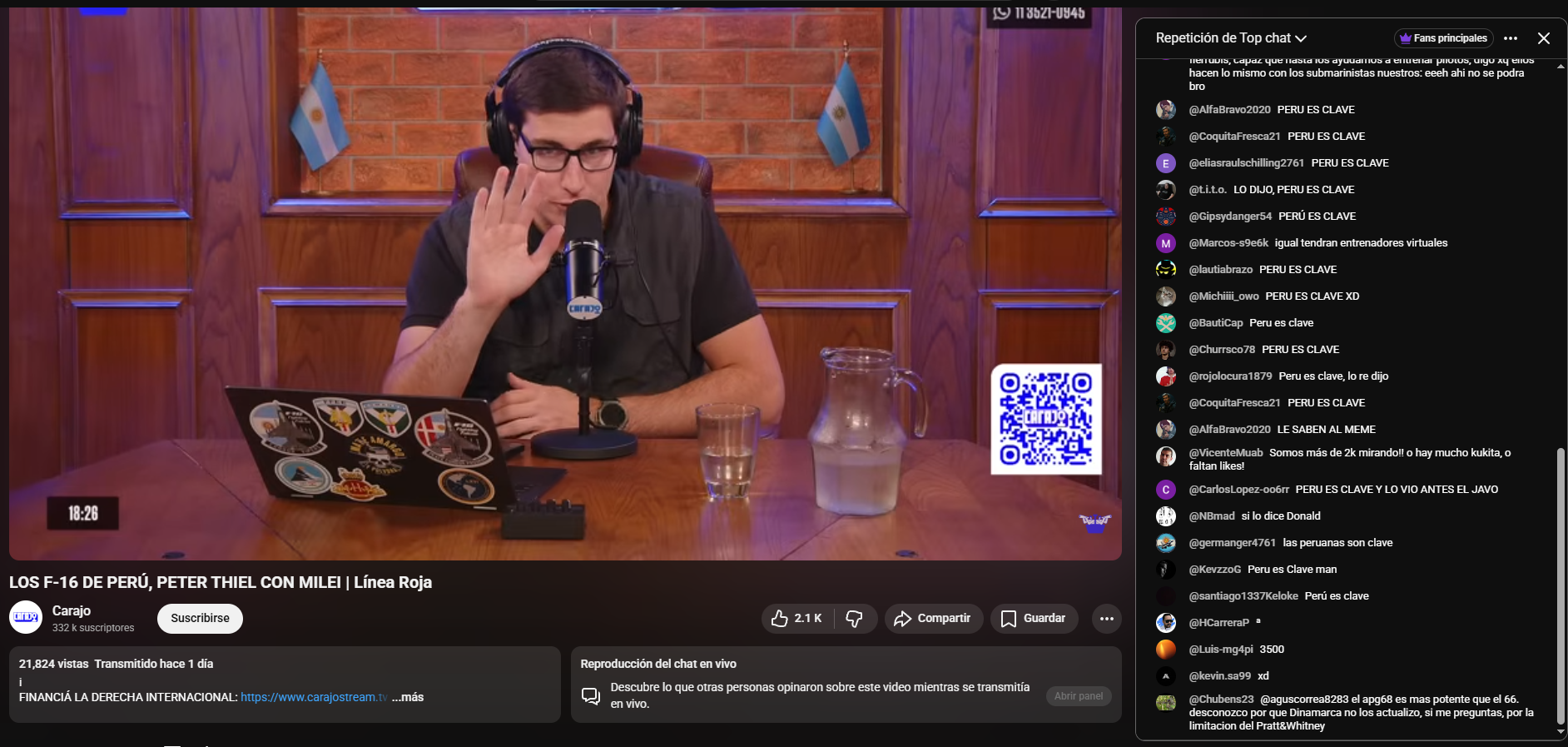Select @germanger4761 username in chat

click(1233, 543)
